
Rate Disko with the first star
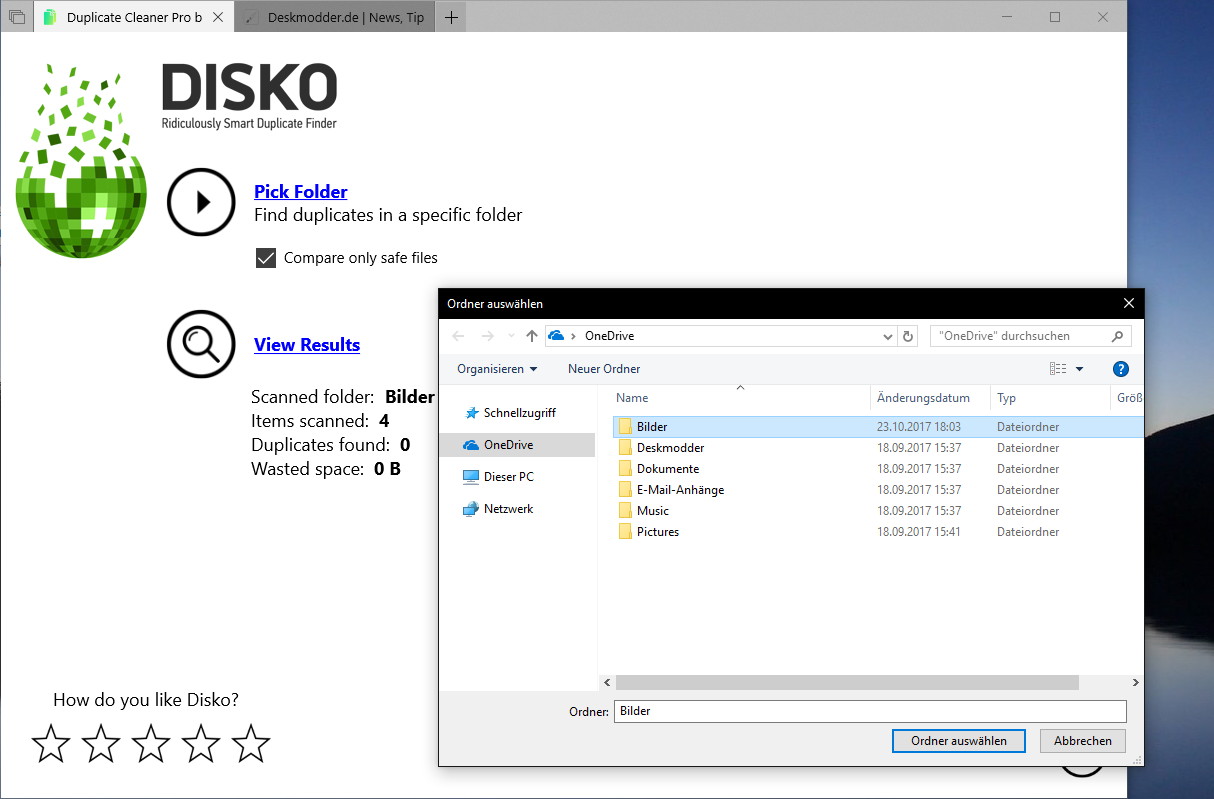tap(51, 743)
